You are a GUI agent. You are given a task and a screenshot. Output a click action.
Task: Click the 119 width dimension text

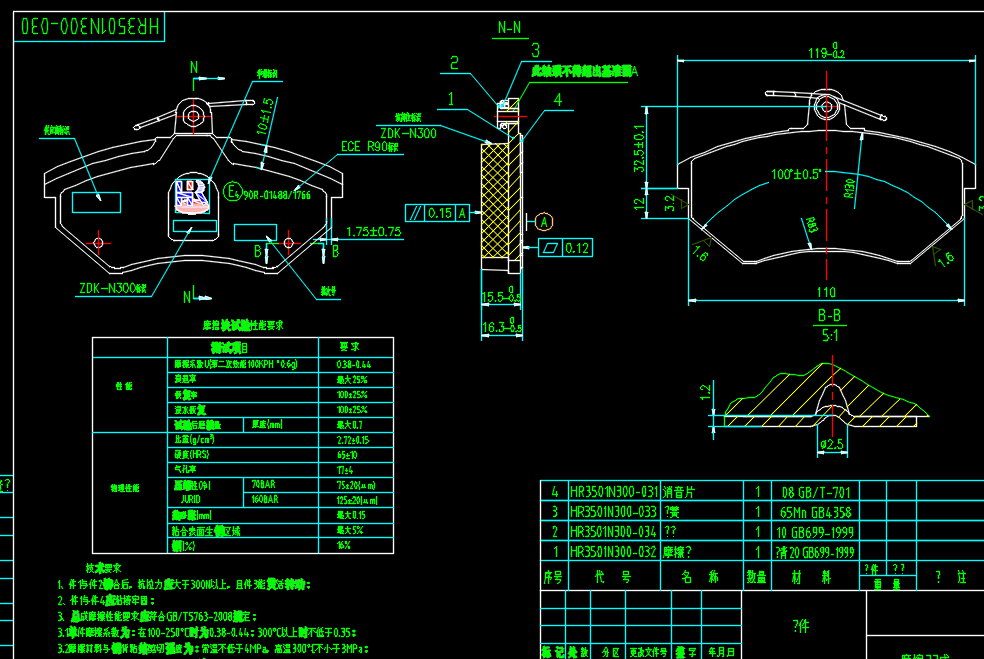tap(826, 53)
